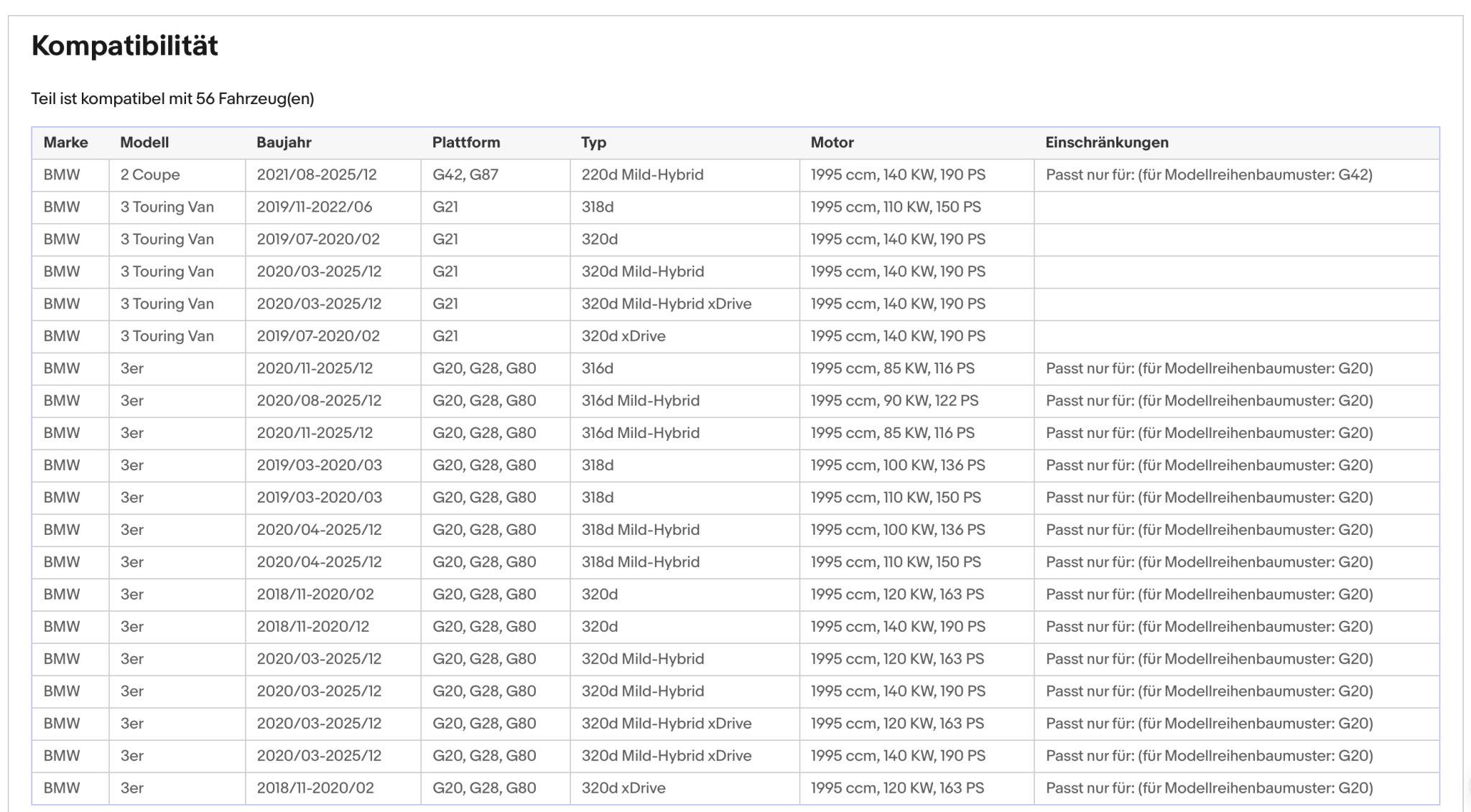Image resolution: width=1471 pixels, height=812 pixels.
Task: Click the '2018/11-2020/12' year cell
Action: click(313, 627)
